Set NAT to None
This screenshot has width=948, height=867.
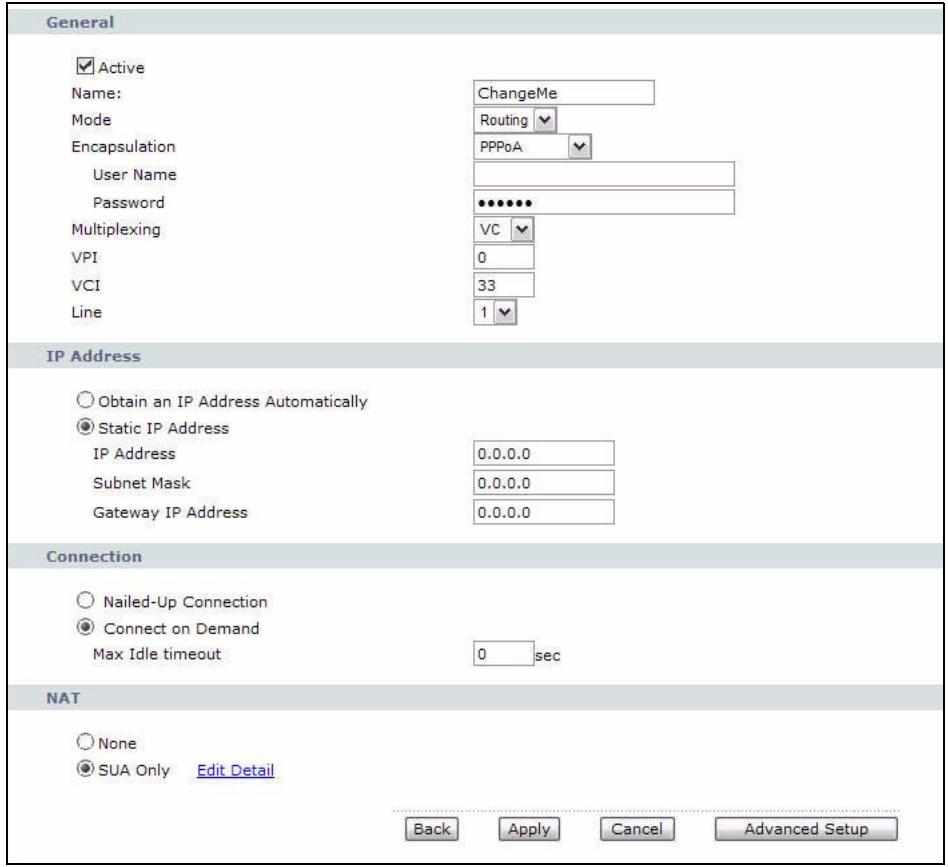point(85,742)
